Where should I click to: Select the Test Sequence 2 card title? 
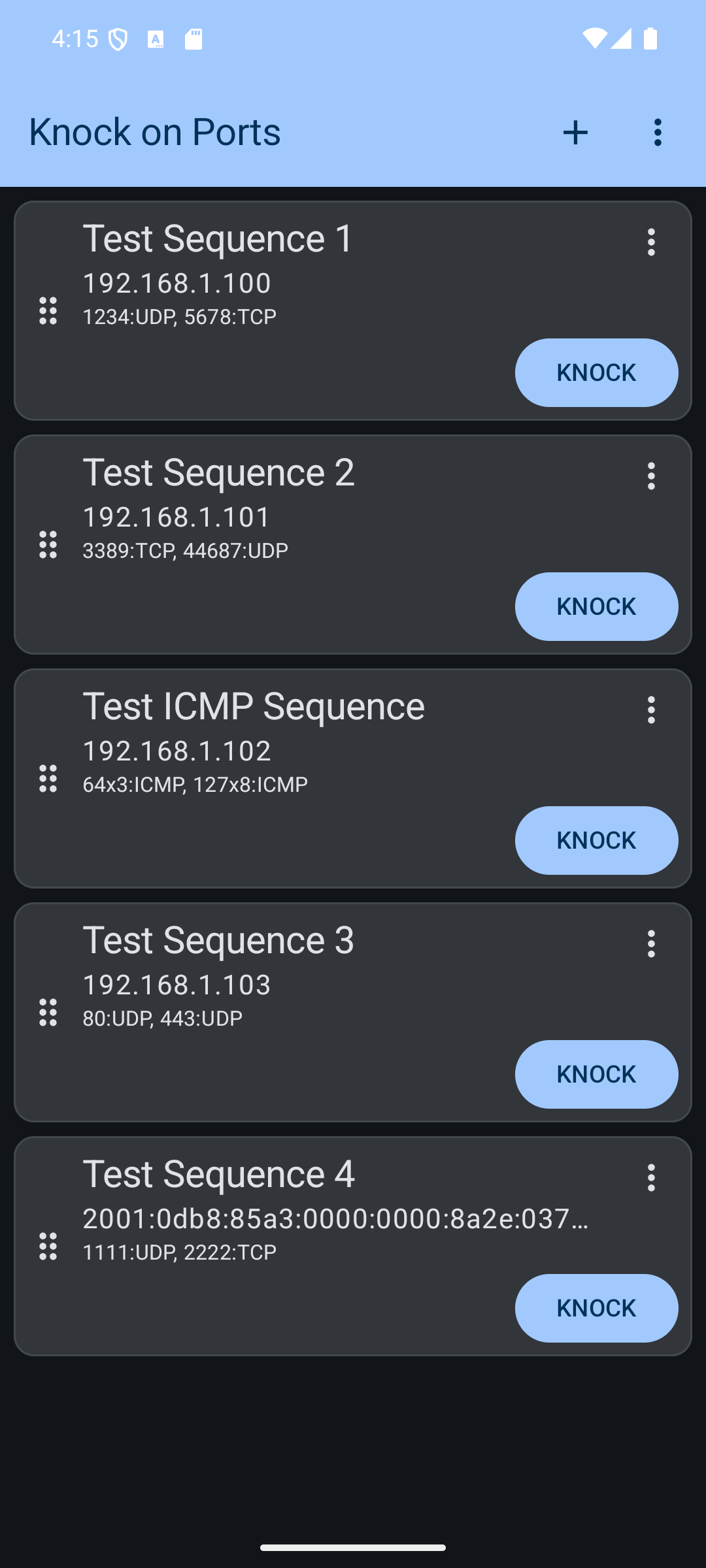point(218,472)
